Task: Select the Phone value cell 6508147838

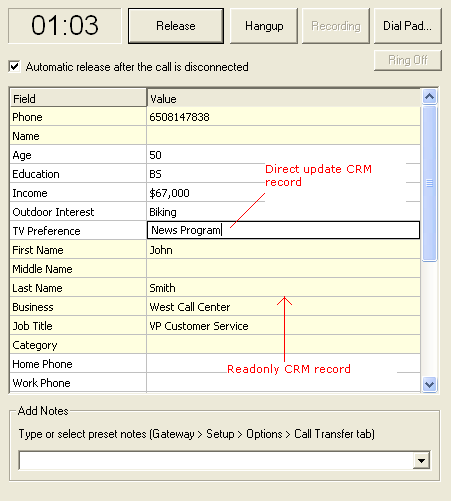Action: 283,117
